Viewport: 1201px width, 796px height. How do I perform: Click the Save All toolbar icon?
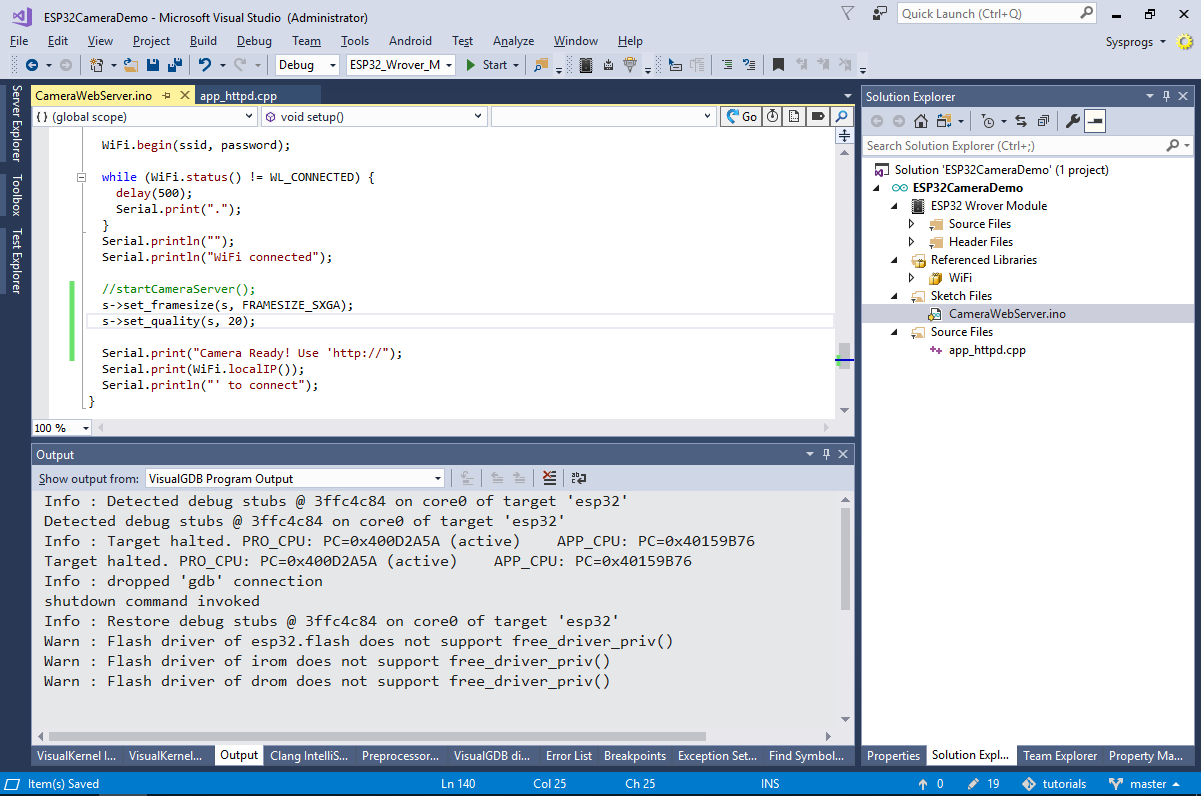[x=175, y=65]
